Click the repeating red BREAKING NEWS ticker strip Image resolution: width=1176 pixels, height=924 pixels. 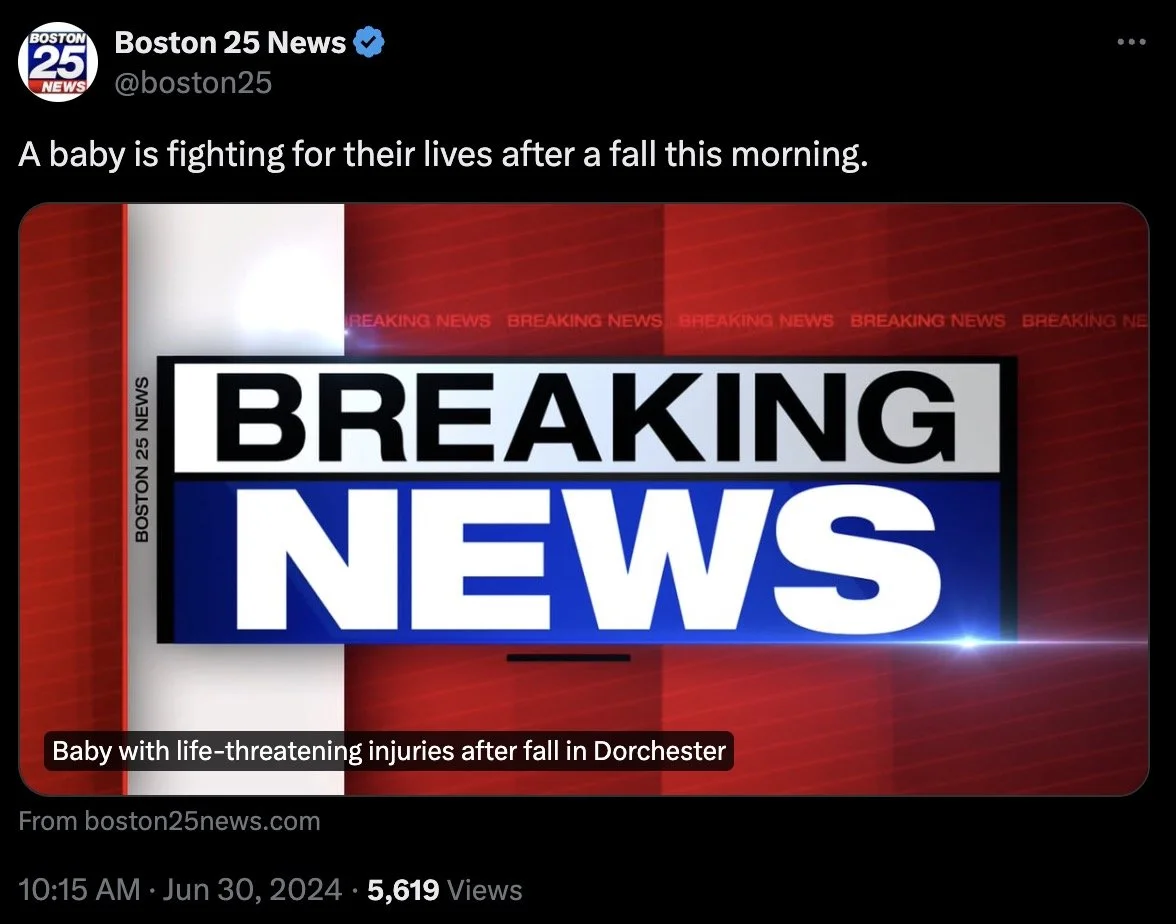coord(746,321)
